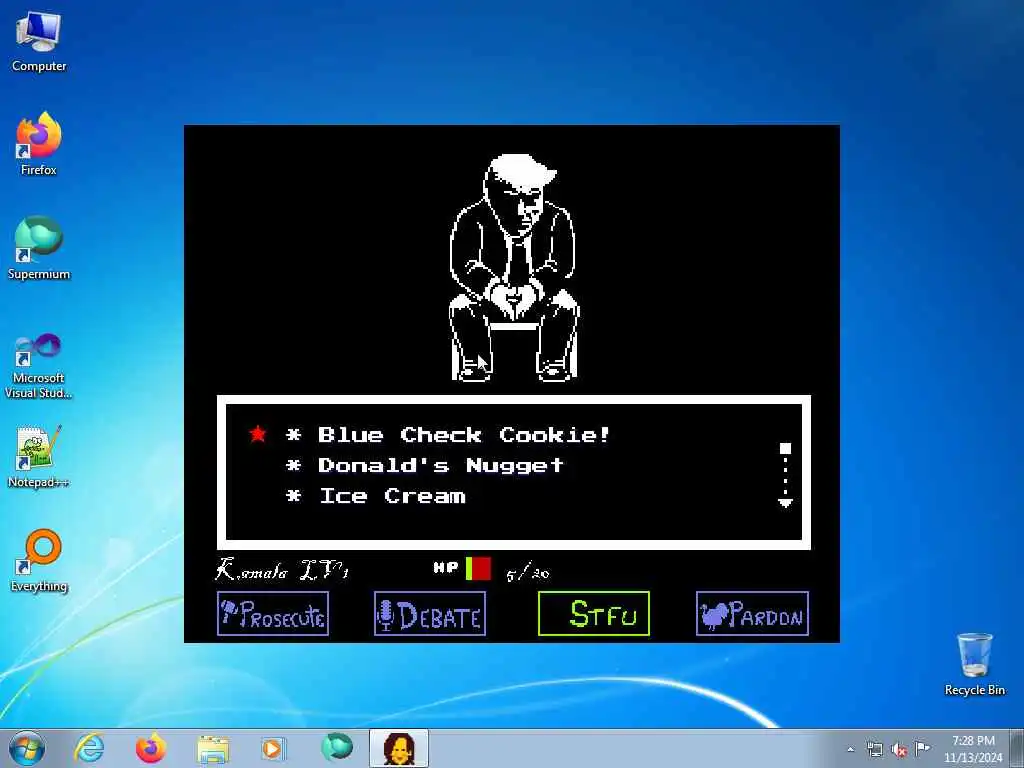Viewport: 1024px width, 768px height.
Task: Launch Firefox from the desktop shortcut
Action: [39, 144]
